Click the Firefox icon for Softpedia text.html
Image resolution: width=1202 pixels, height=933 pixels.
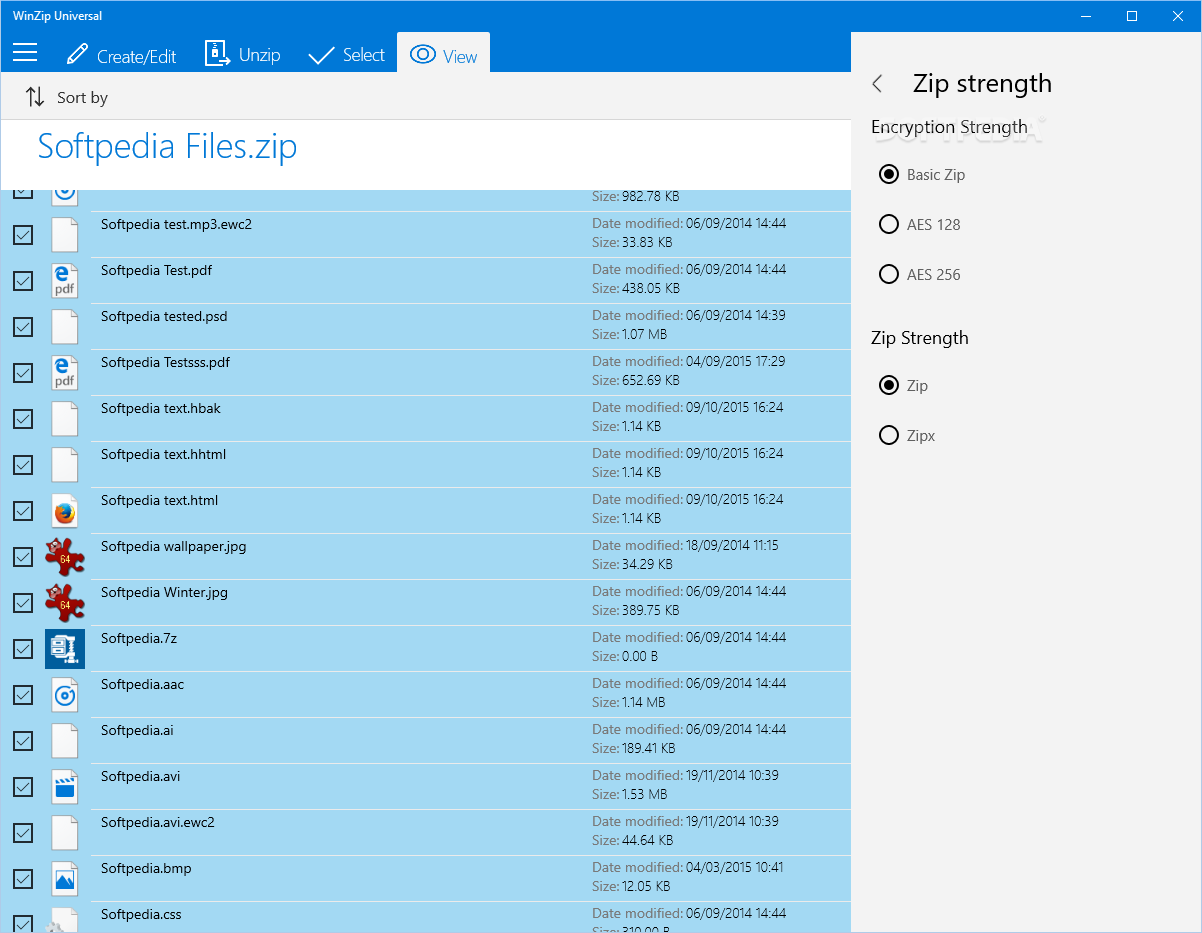pos(65,511)
